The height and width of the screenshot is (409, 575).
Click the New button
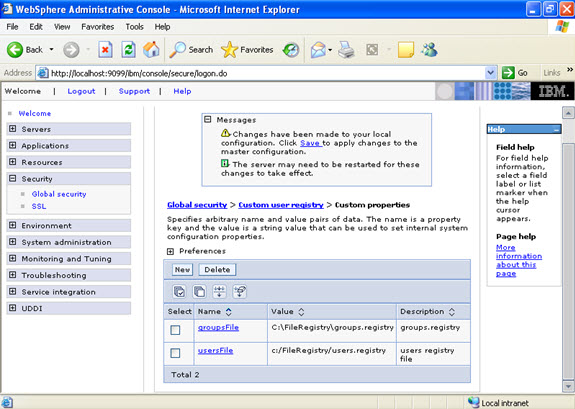coord(182,270)
